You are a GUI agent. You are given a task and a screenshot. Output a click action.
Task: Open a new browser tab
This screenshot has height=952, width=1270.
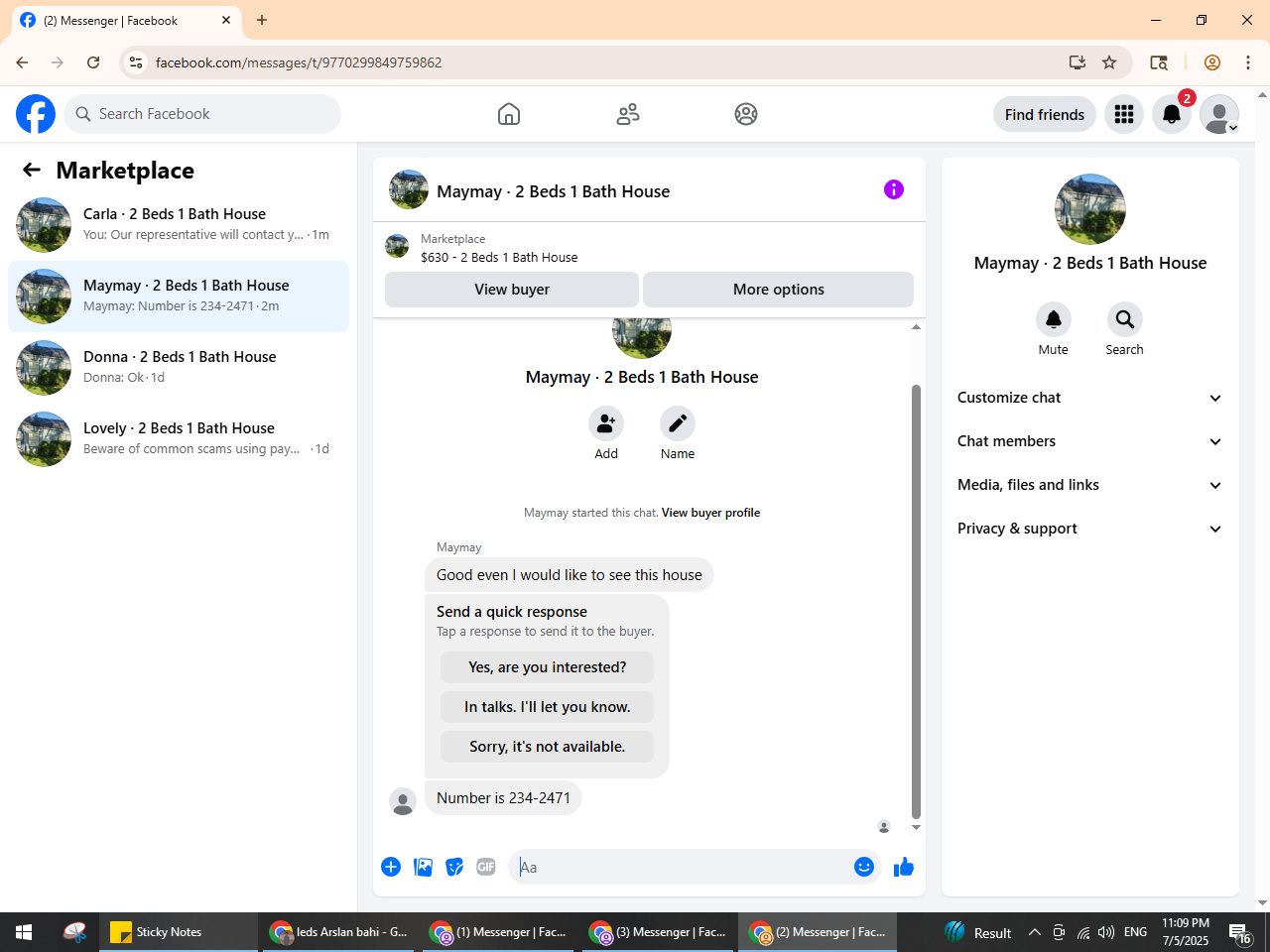pos(262,20)
